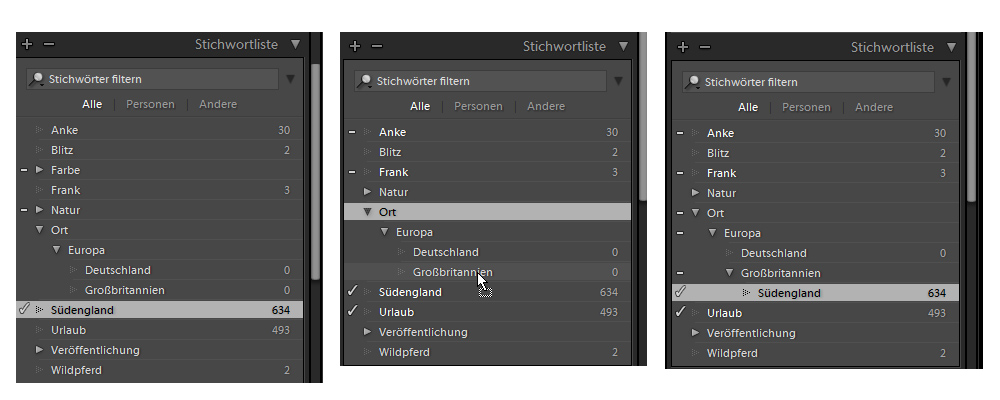Viewport: 1000px width, 400px height.
Task: Click the minus icon in the middle Stichwortliste header
Action: coord(377,46)
